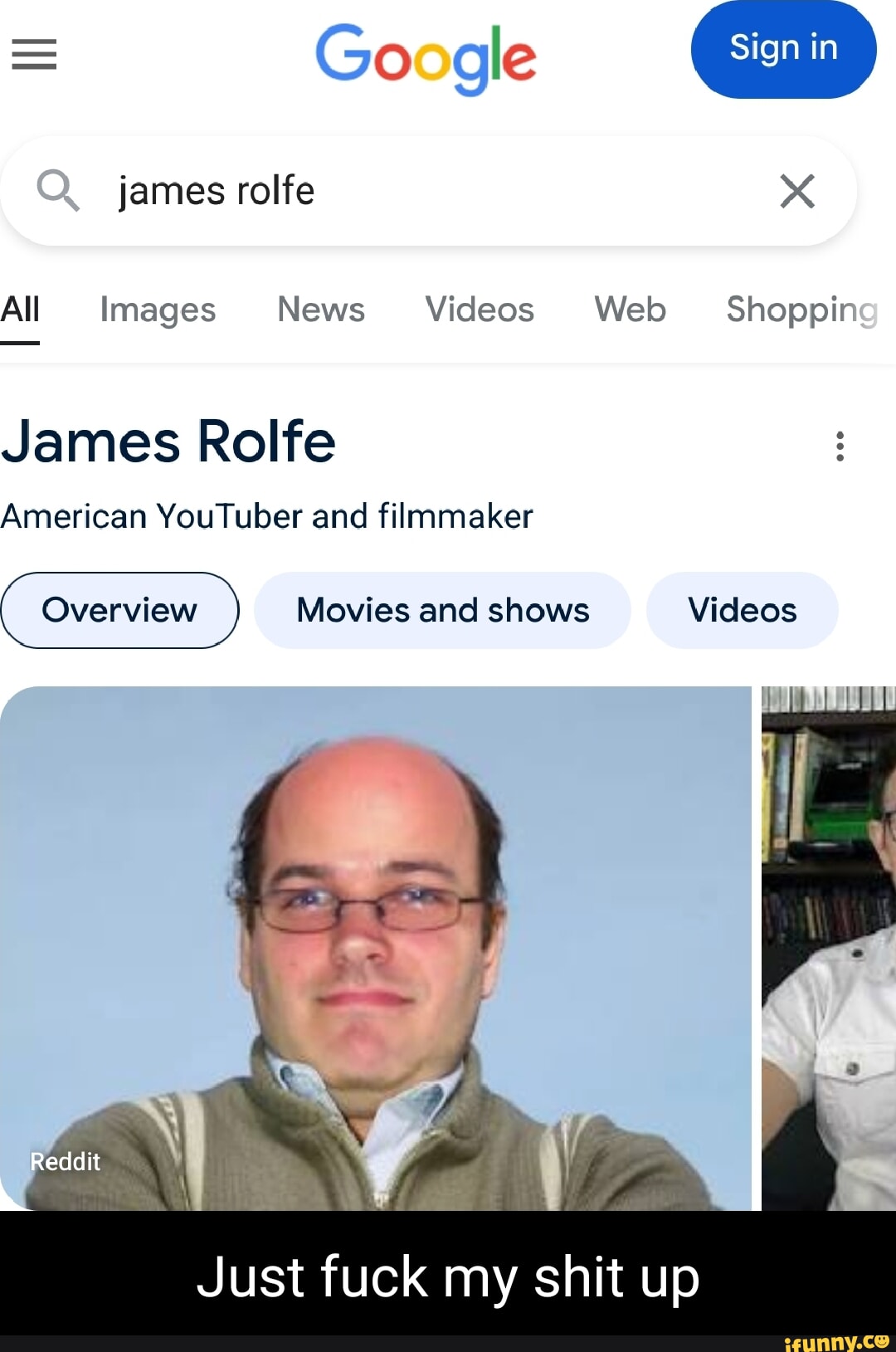The image size is (896, 1352).
Task: Click the magnifying glass search icon
Action: (x=57, y=190)
